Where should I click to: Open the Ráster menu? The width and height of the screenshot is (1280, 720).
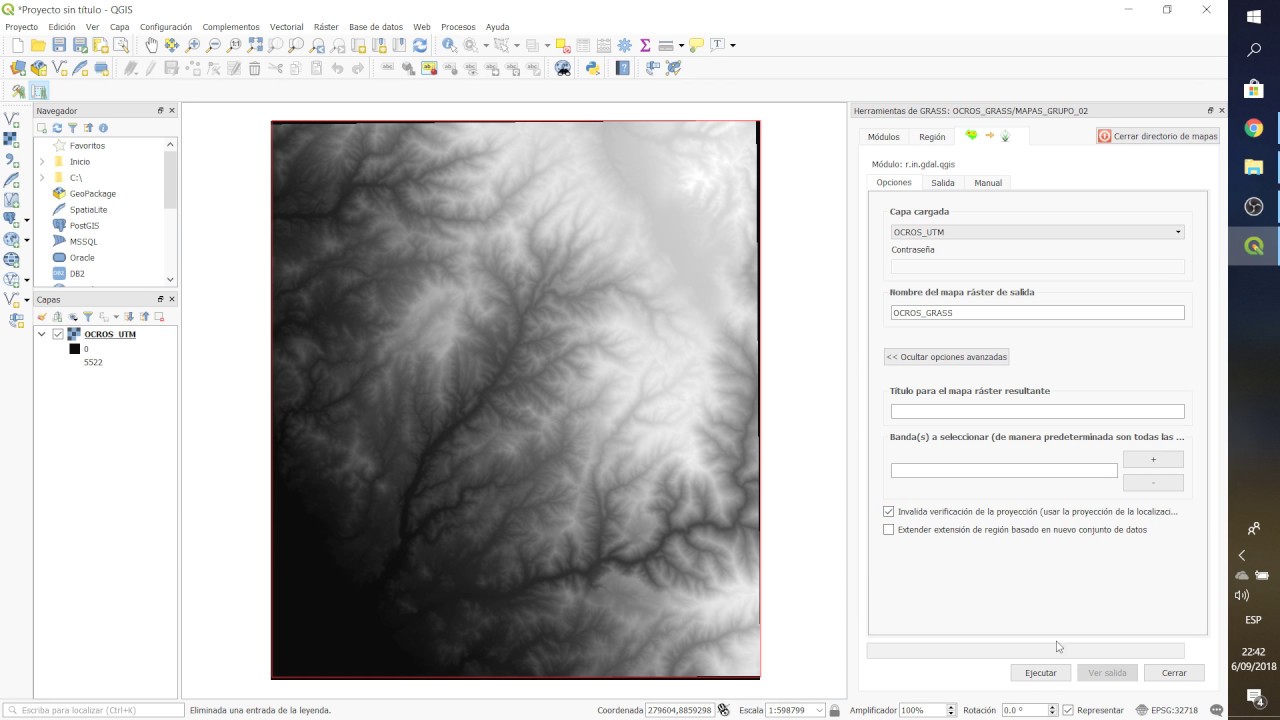pyautogui.click(x=326, y=27)
